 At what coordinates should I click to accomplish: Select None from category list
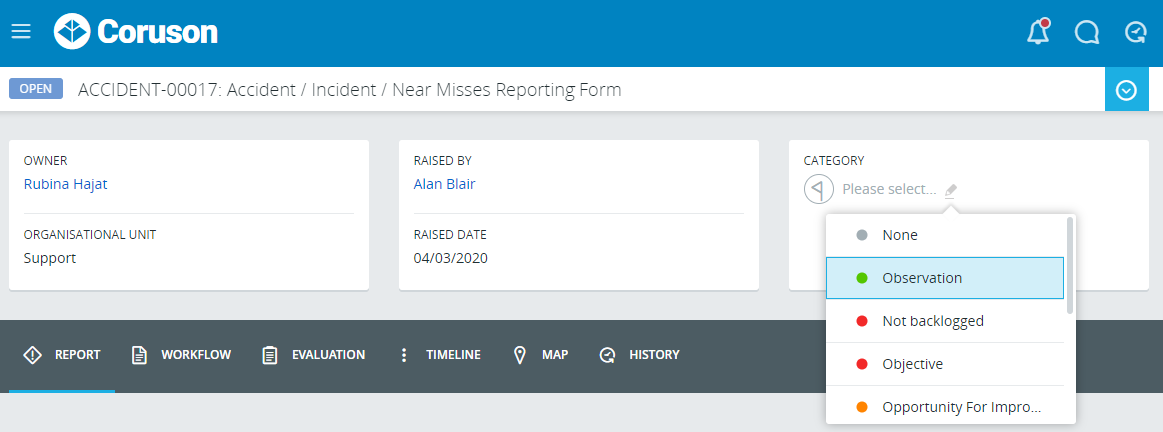(x=945, y=235)
